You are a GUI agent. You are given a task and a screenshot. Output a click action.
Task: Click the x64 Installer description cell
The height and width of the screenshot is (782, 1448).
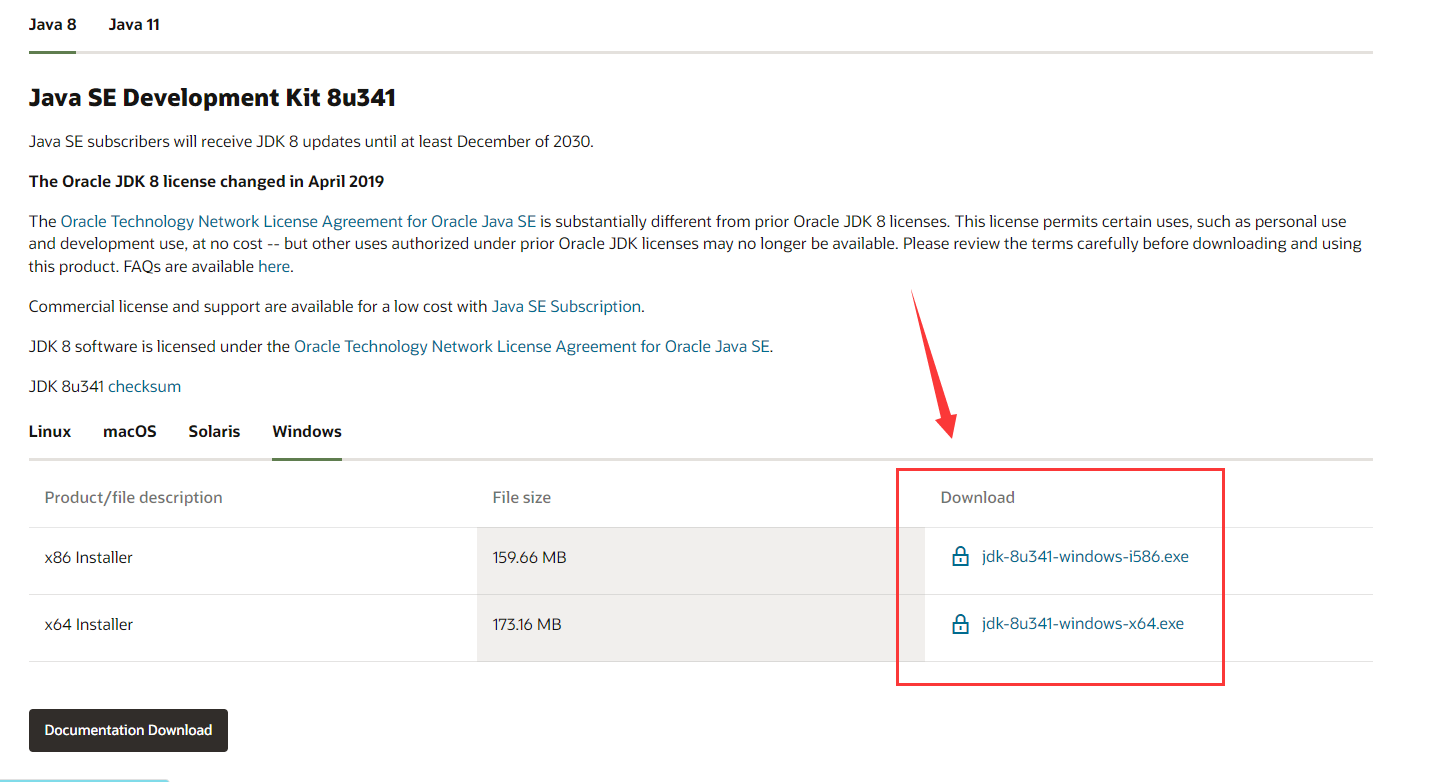click(x=89, y=624)
